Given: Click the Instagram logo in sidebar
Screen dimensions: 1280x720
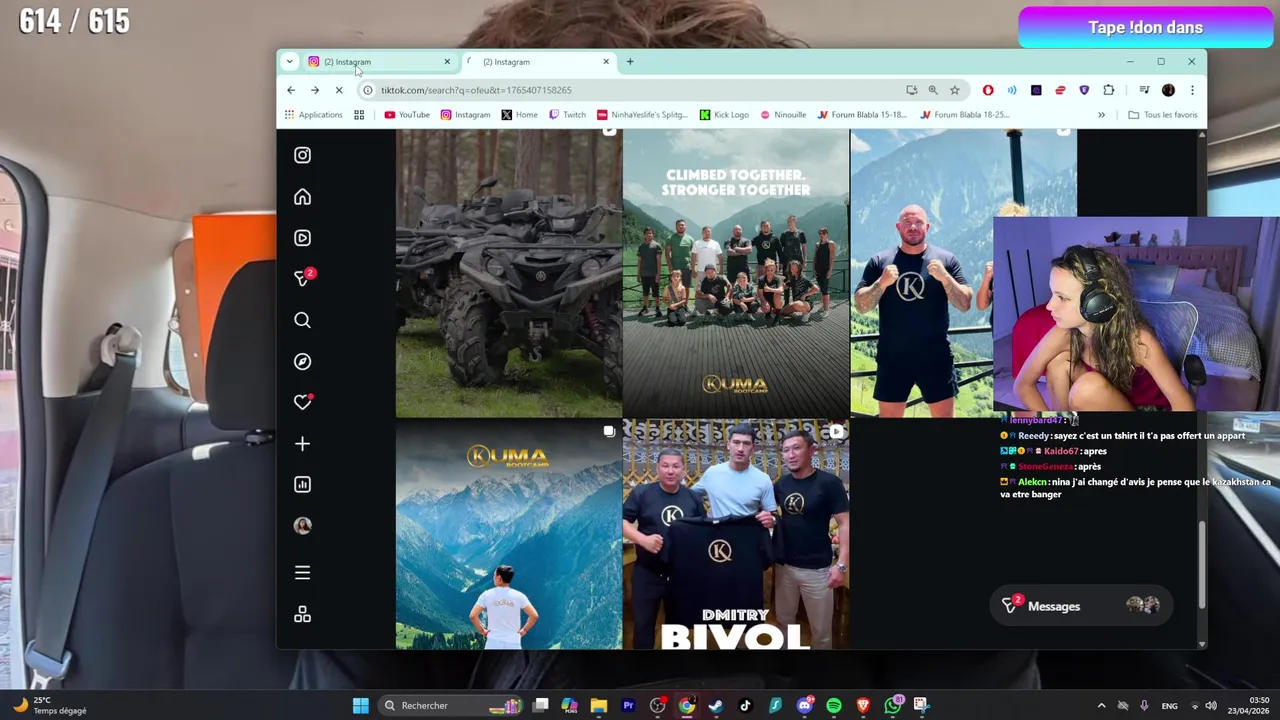Looking at the screenshot, I should (x=302, y=155).
